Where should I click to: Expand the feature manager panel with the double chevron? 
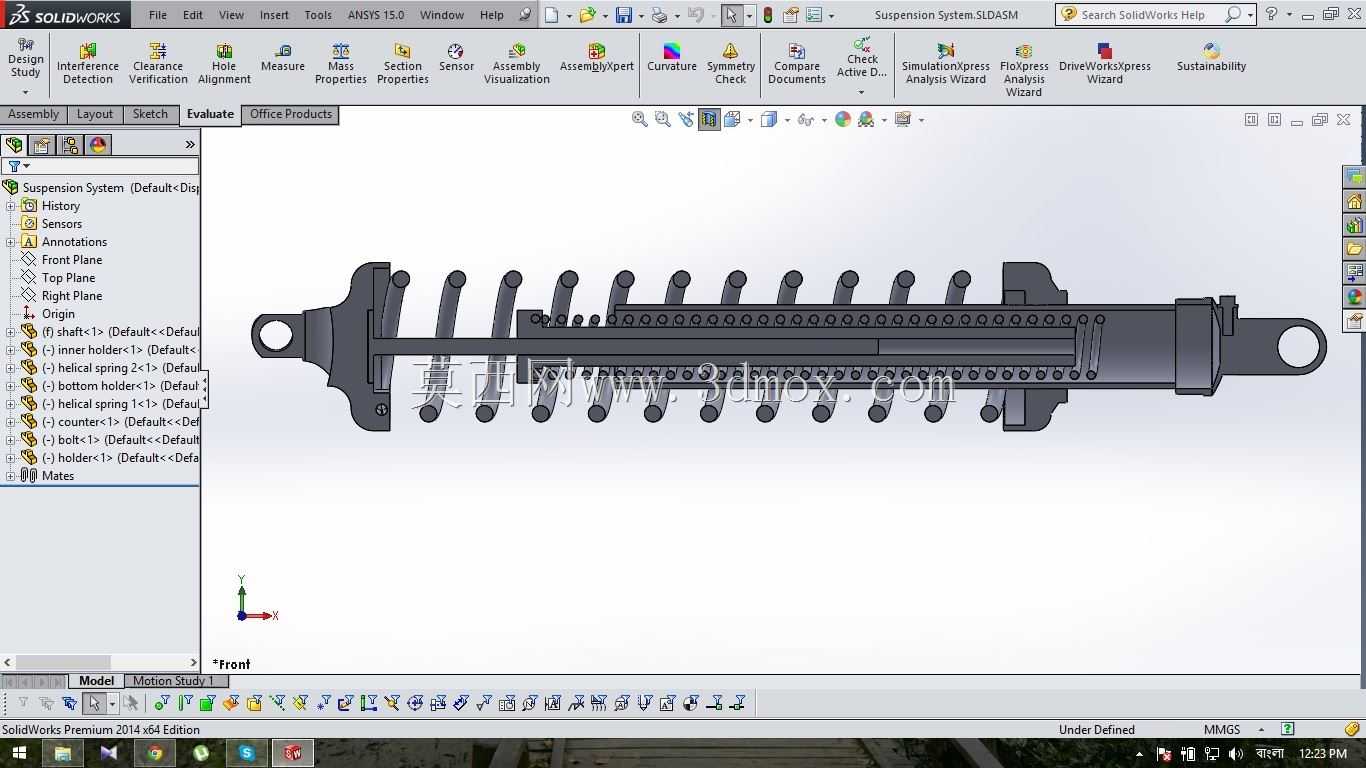click(190, 145)
